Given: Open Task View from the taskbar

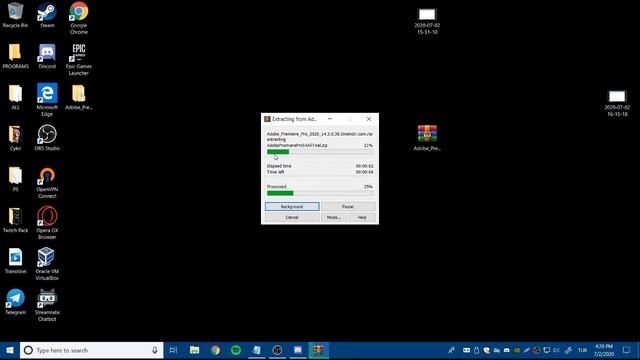Looking at the screenshot, I should pos(173,350).
